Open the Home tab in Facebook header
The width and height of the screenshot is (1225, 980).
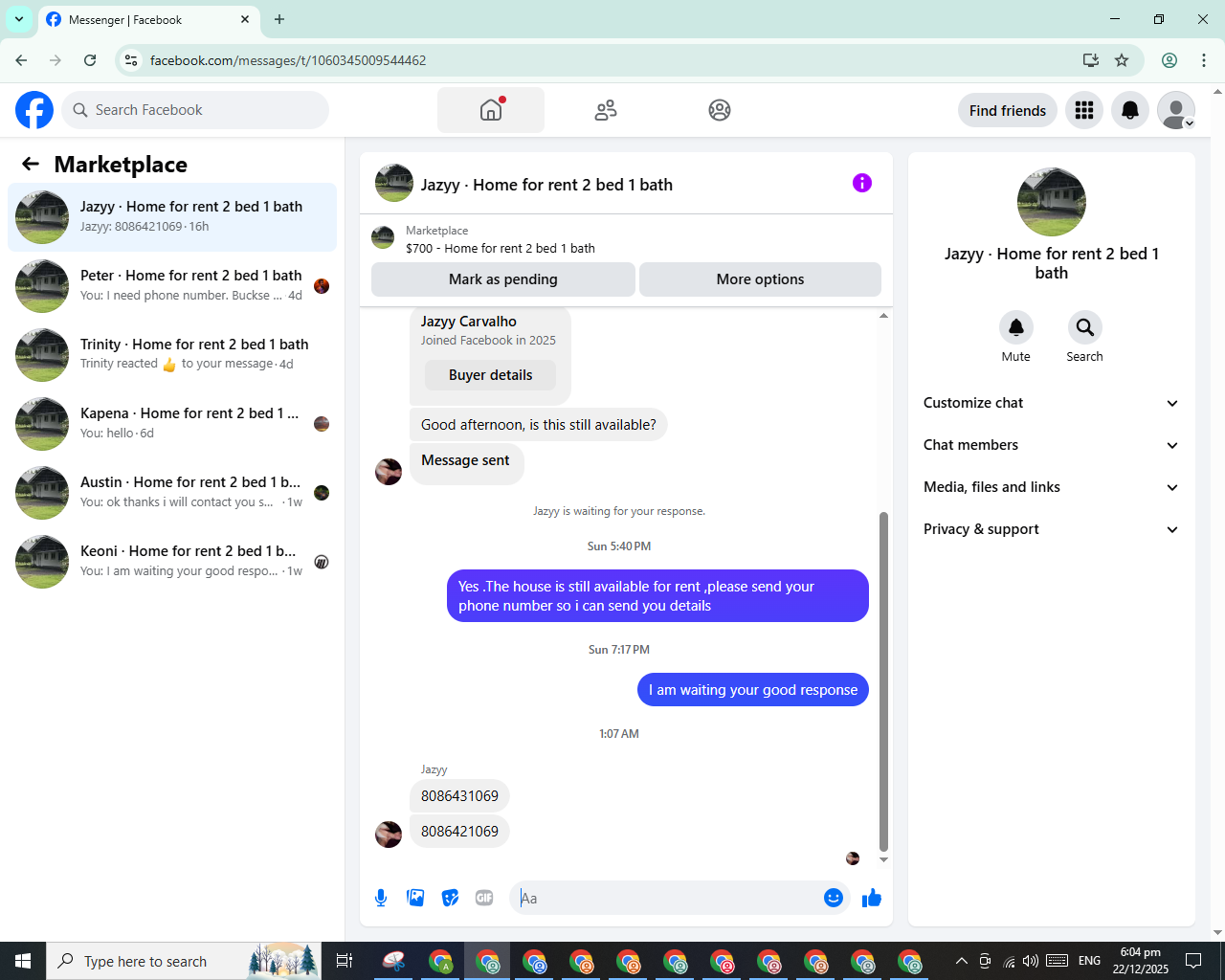(x=491, y=110)
